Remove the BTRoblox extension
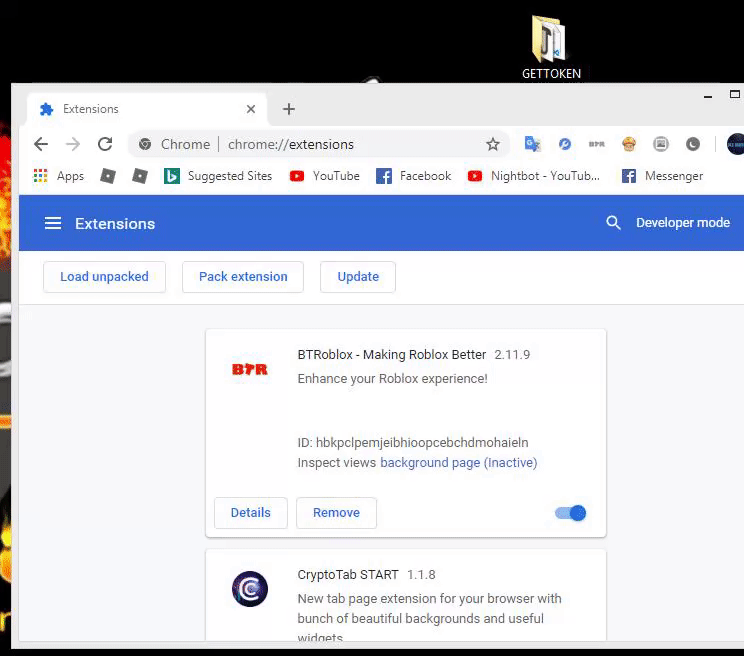The height and width of the screenshot is (656, 744). (x=336, y=513)
